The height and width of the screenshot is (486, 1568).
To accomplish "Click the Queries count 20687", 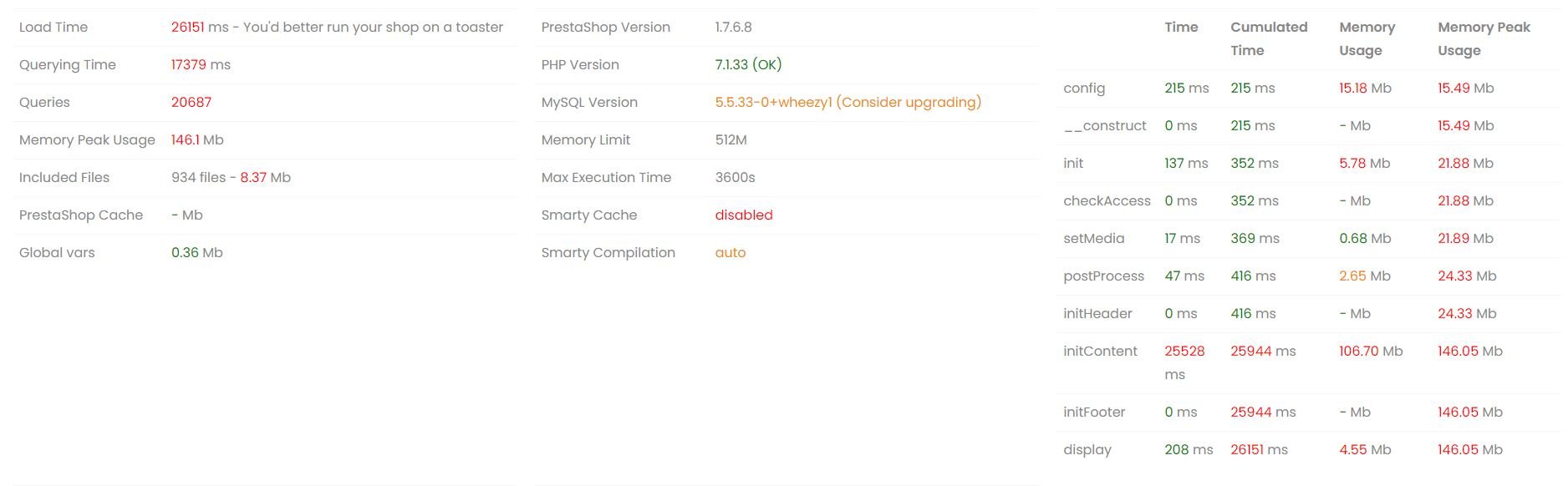I will click(x=191, y=102).
